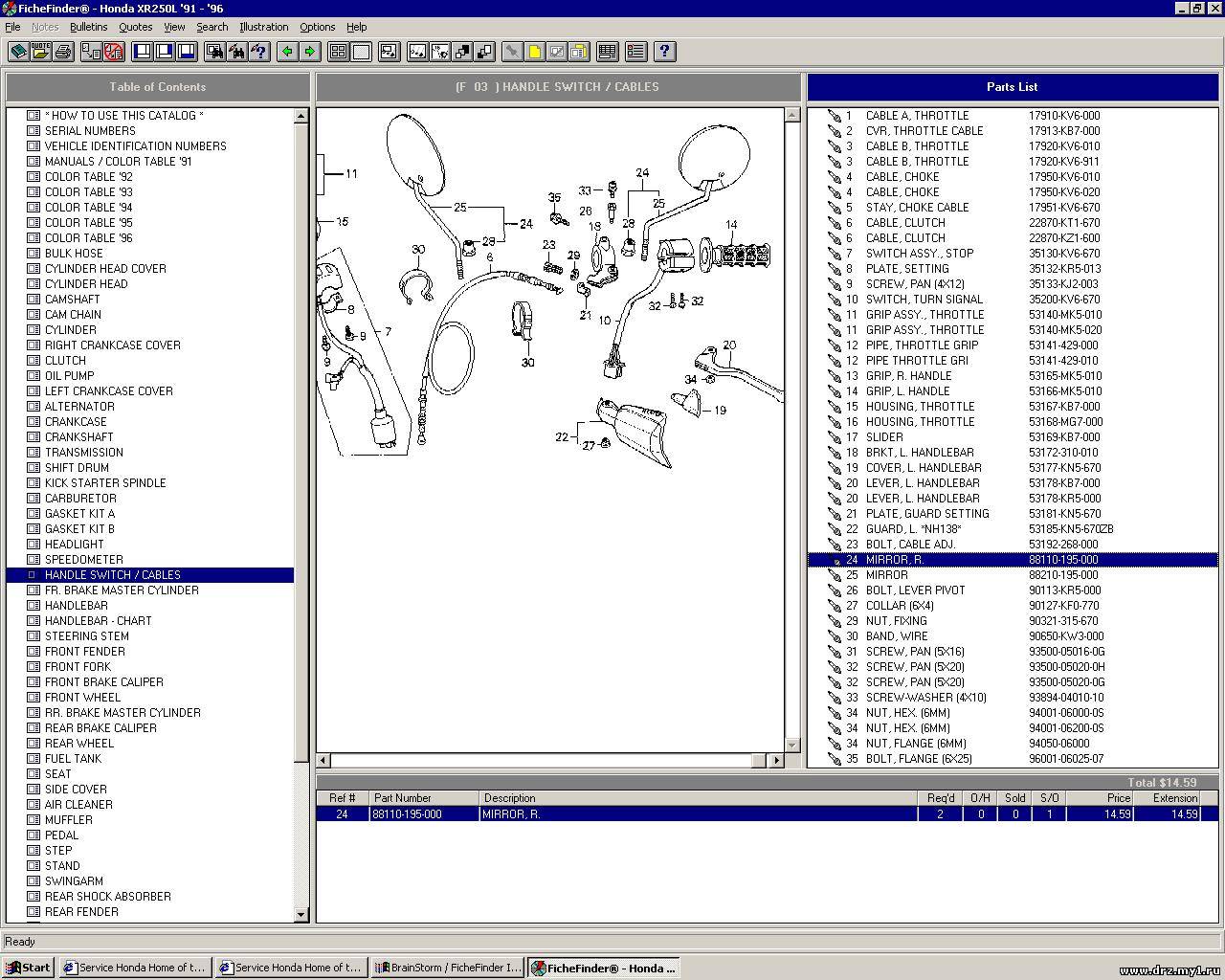Click the illustration scroll right arrow
The image size is (1225, 980).
tap(776, 761)
